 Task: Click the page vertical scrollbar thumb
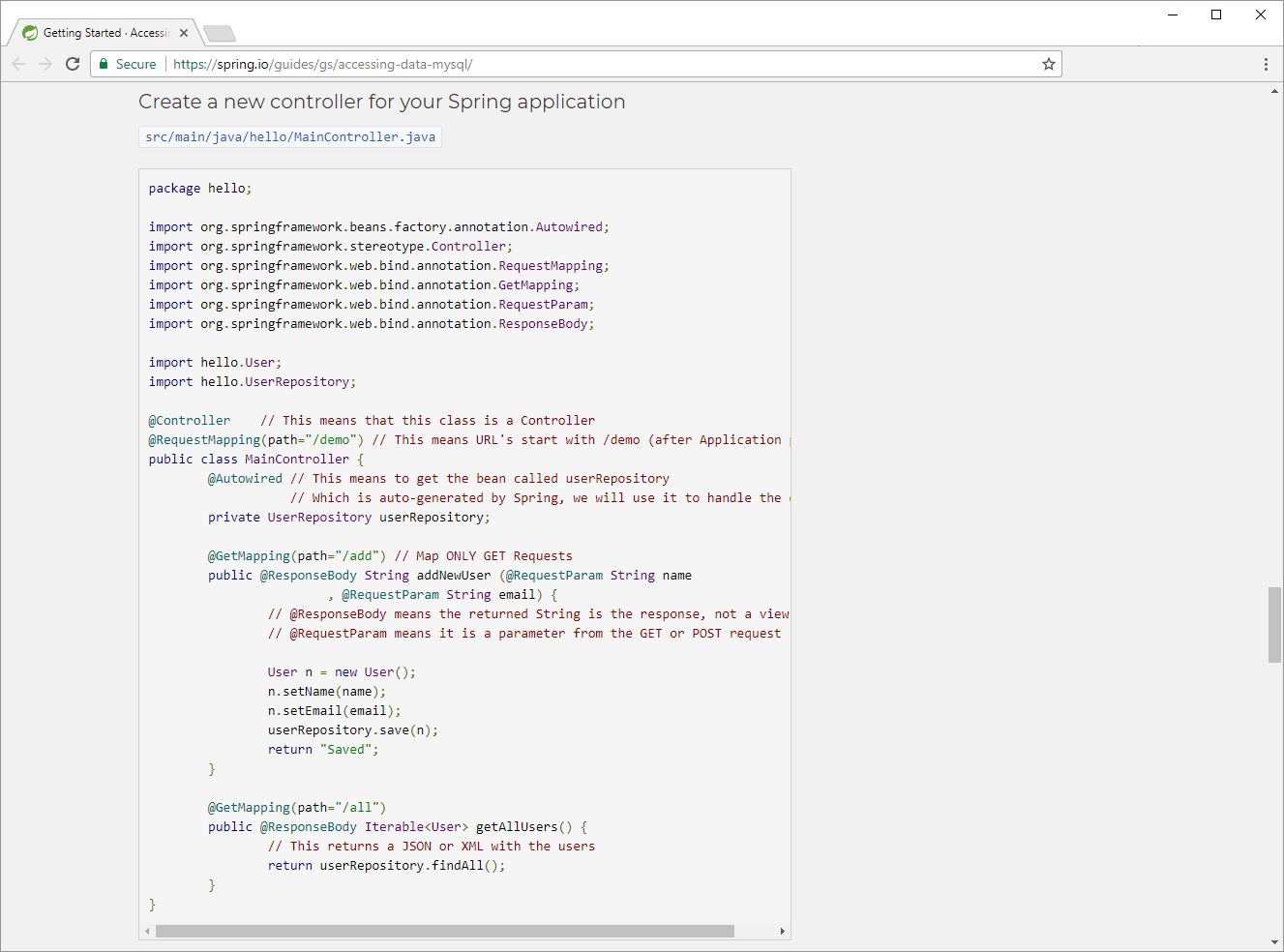pyautogui.click(x=1274, y=624)
